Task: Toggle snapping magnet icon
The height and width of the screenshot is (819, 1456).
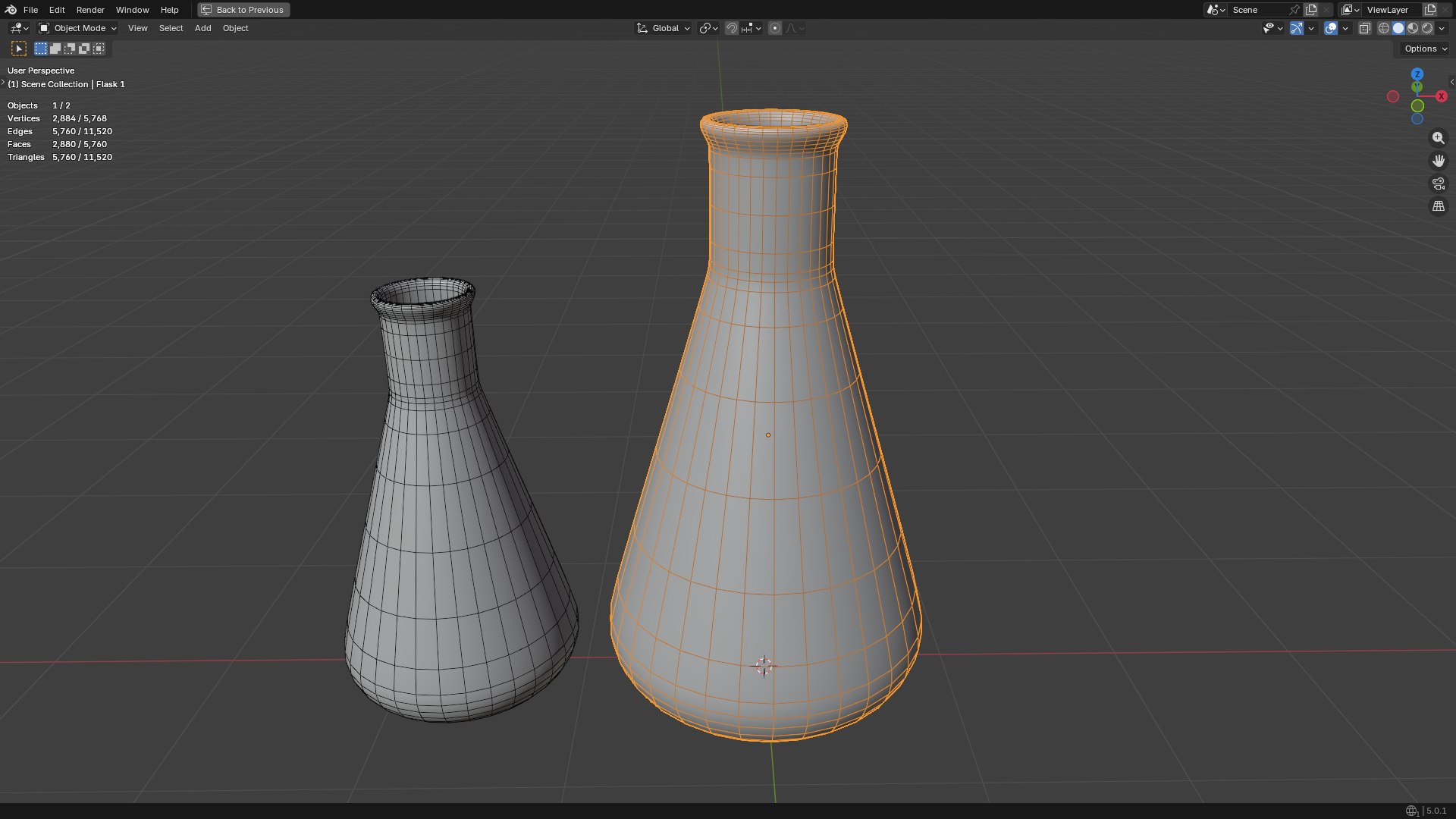Action: (x=732, y=28)
